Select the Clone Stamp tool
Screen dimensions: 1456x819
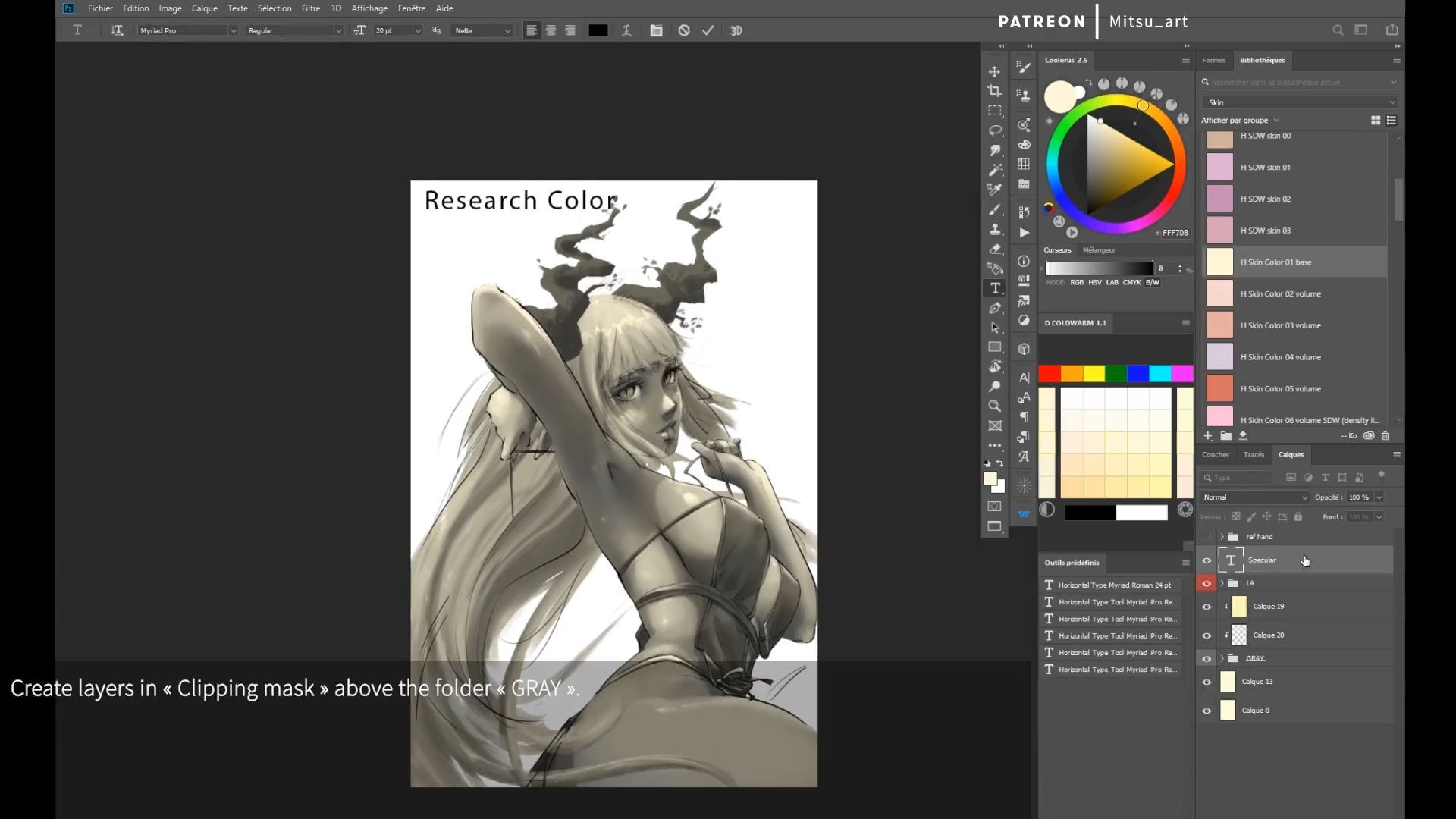pos(994,229)
